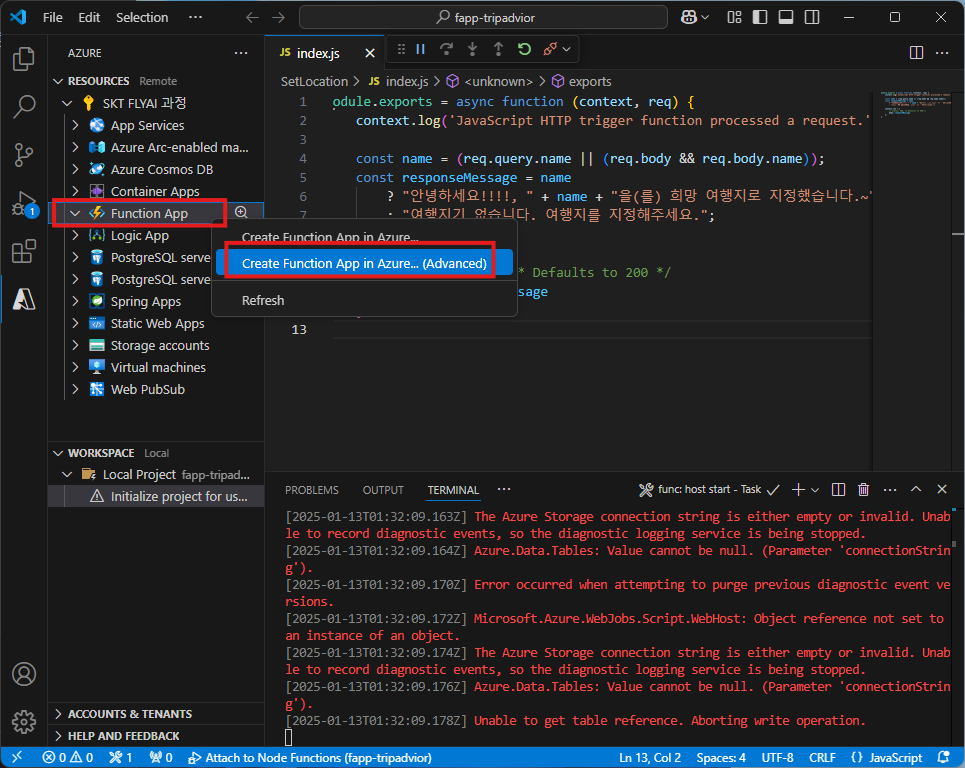965x768 pixels.
Task: Collapse the Function App node
Action: point(75,214)
